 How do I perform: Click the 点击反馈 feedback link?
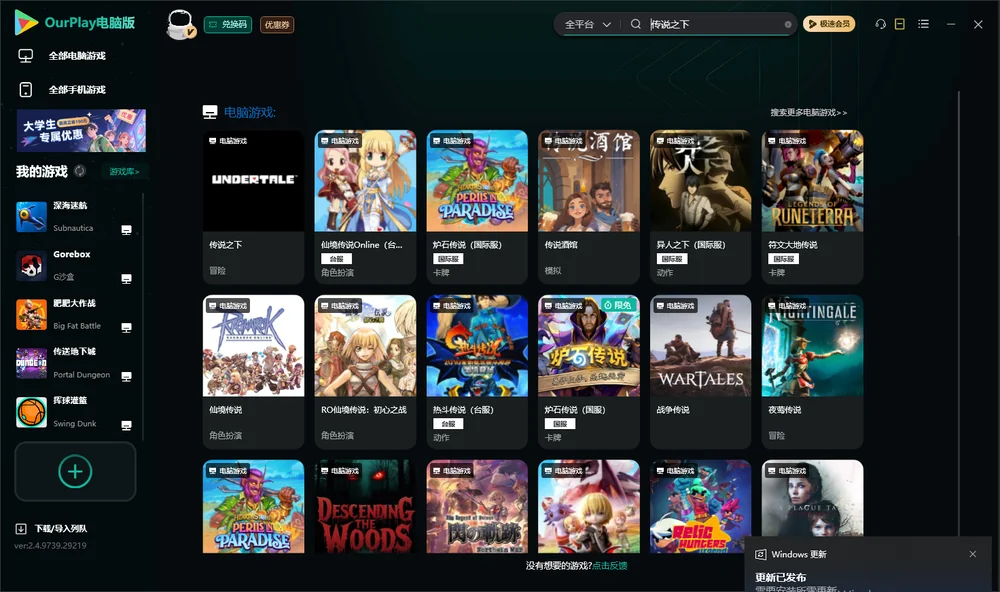click(610, 565)
